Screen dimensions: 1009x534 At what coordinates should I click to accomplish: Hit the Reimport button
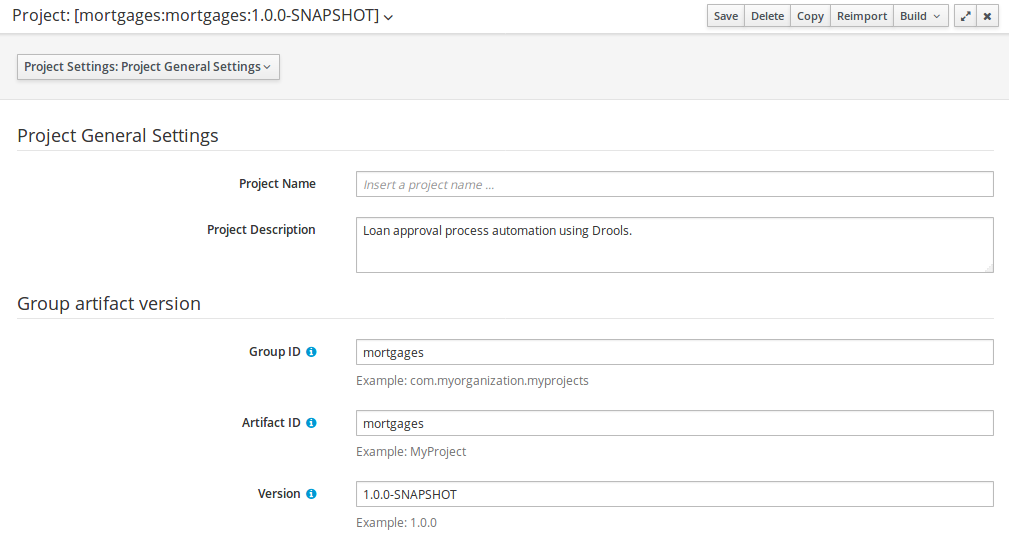pos(861,16)
